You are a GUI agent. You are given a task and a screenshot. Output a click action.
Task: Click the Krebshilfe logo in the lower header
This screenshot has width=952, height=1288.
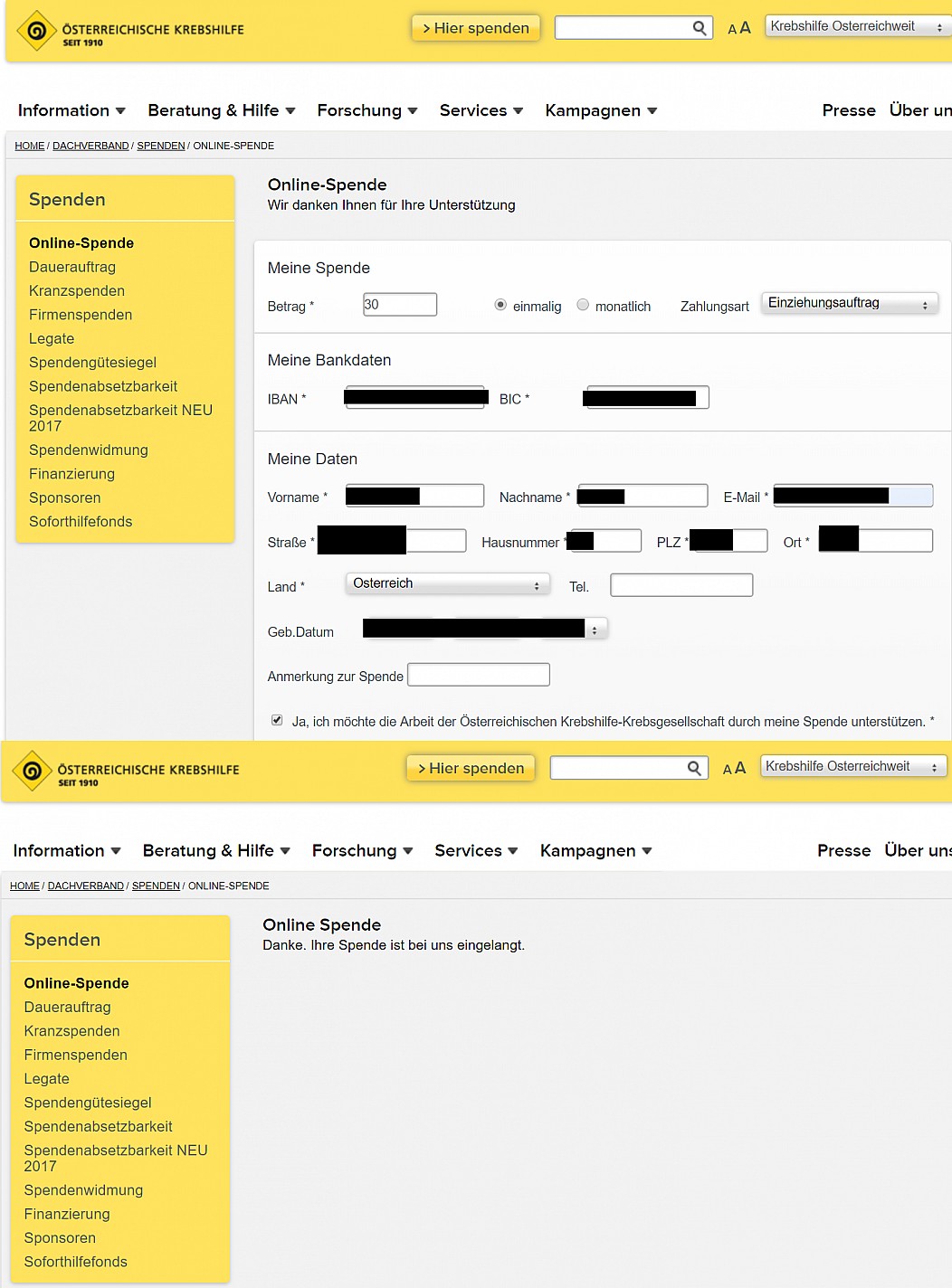(126, 771)
